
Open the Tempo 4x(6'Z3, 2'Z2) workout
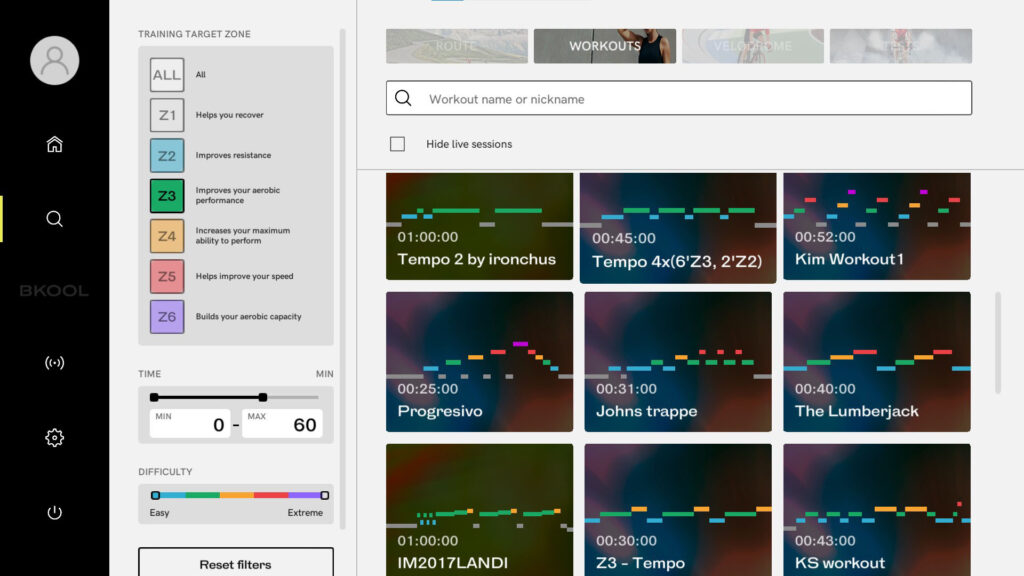click(x=678, y=228)
